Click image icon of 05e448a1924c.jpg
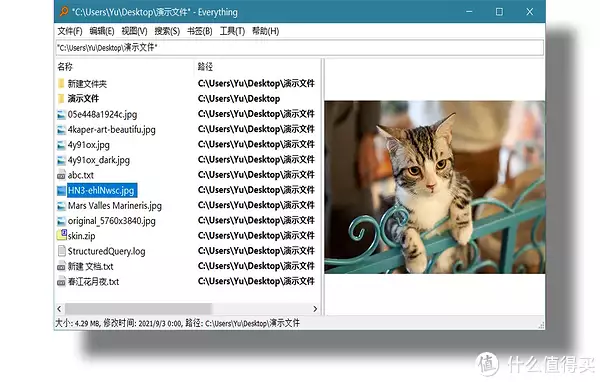This screenshot has width=600, height=382. [61, 114]
